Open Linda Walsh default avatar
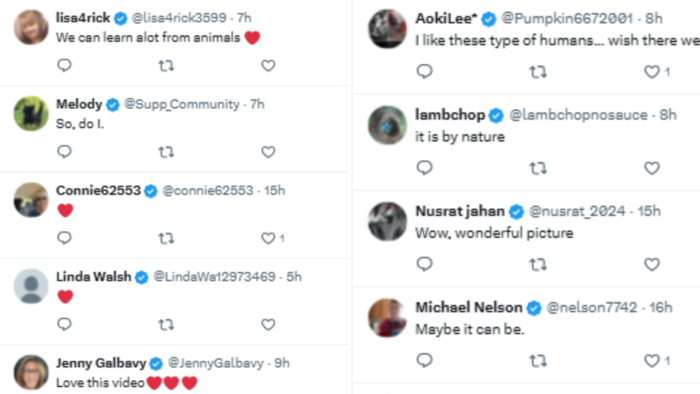This screenshot has height=394, width=700. click(31, 286)
